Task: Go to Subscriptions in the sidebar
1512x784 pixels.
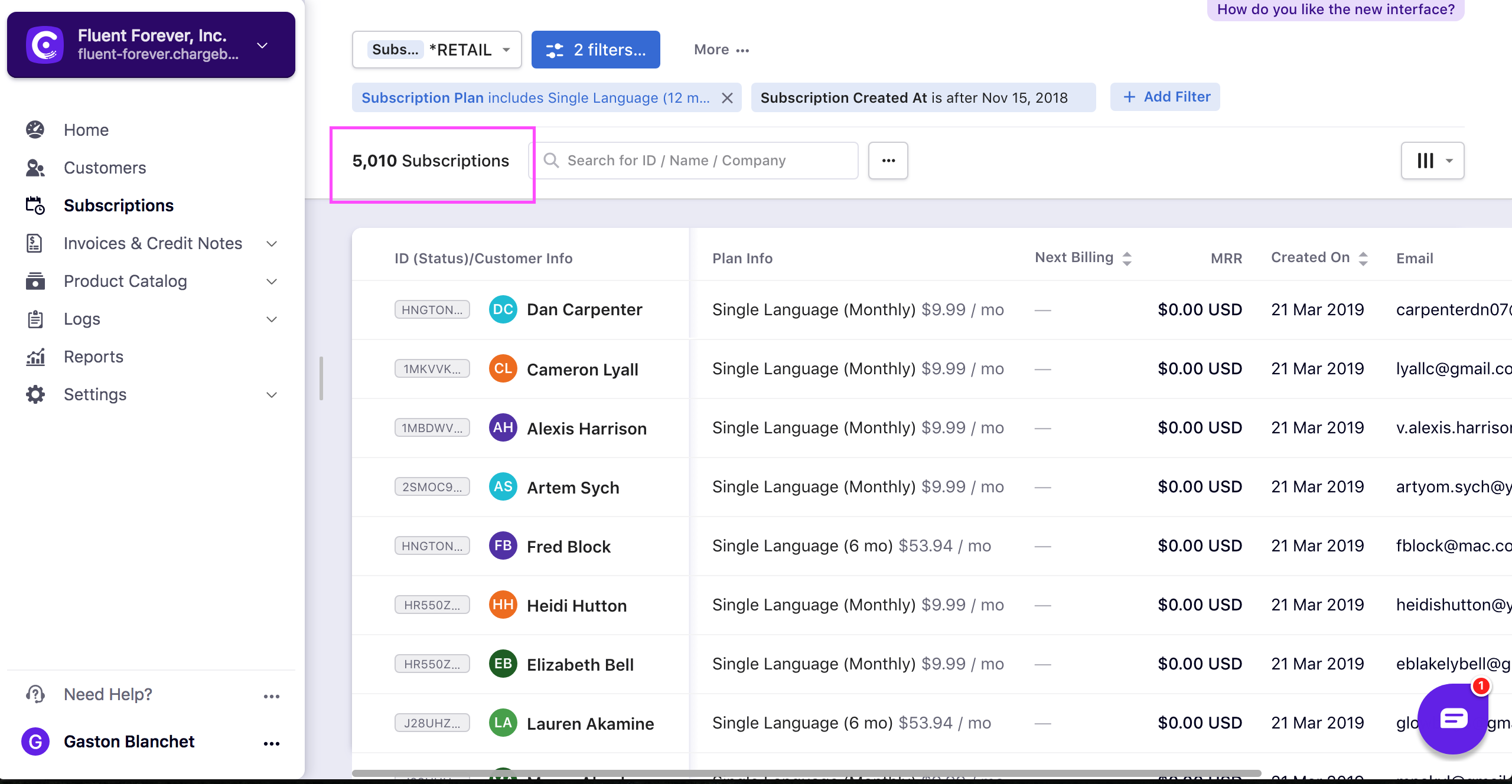Action: pos(118,205)
